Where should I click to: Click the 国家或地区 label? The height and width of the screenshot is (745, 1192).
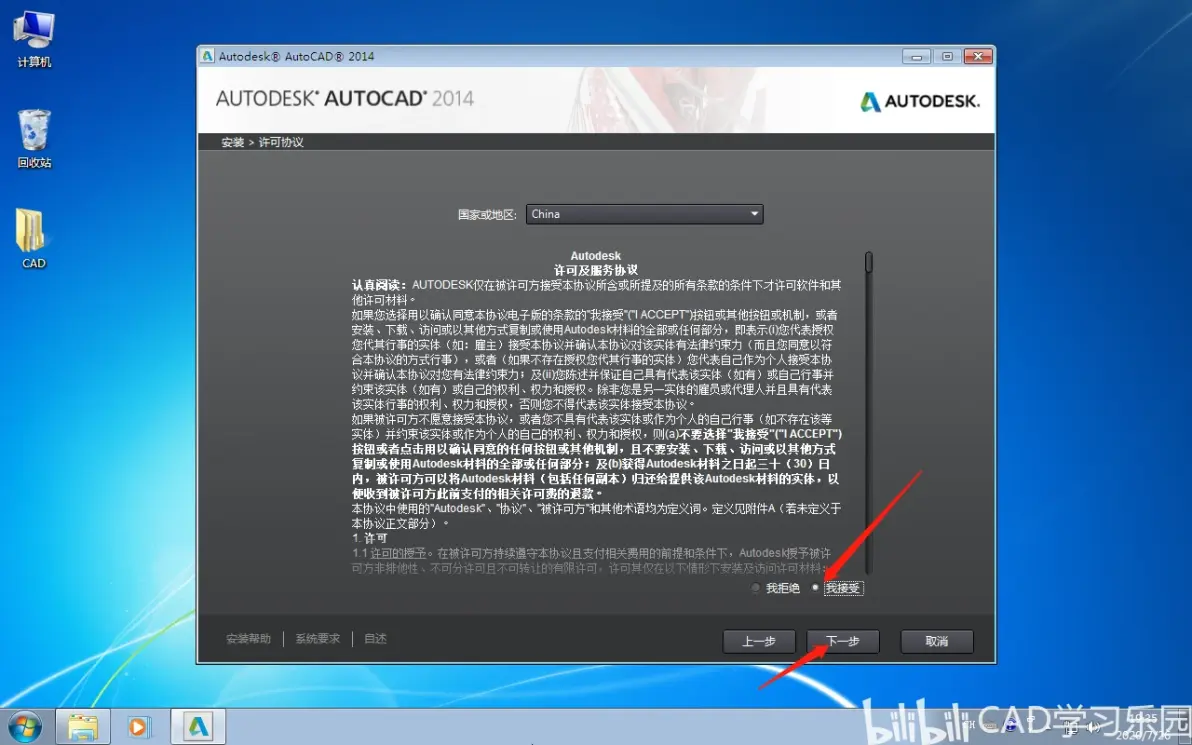[487, 214]
